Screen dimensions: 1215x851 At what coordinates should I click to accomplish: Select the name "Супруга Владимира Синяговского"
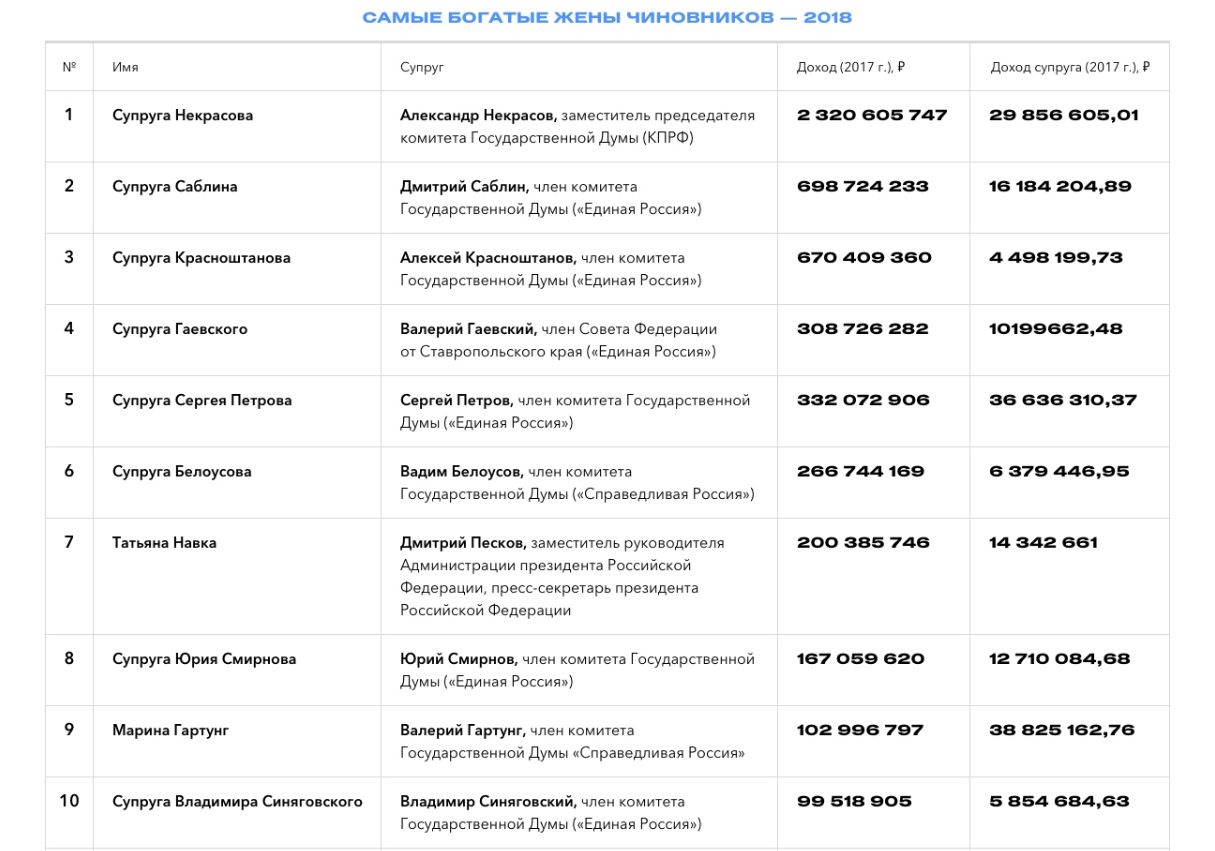[237, 801]
